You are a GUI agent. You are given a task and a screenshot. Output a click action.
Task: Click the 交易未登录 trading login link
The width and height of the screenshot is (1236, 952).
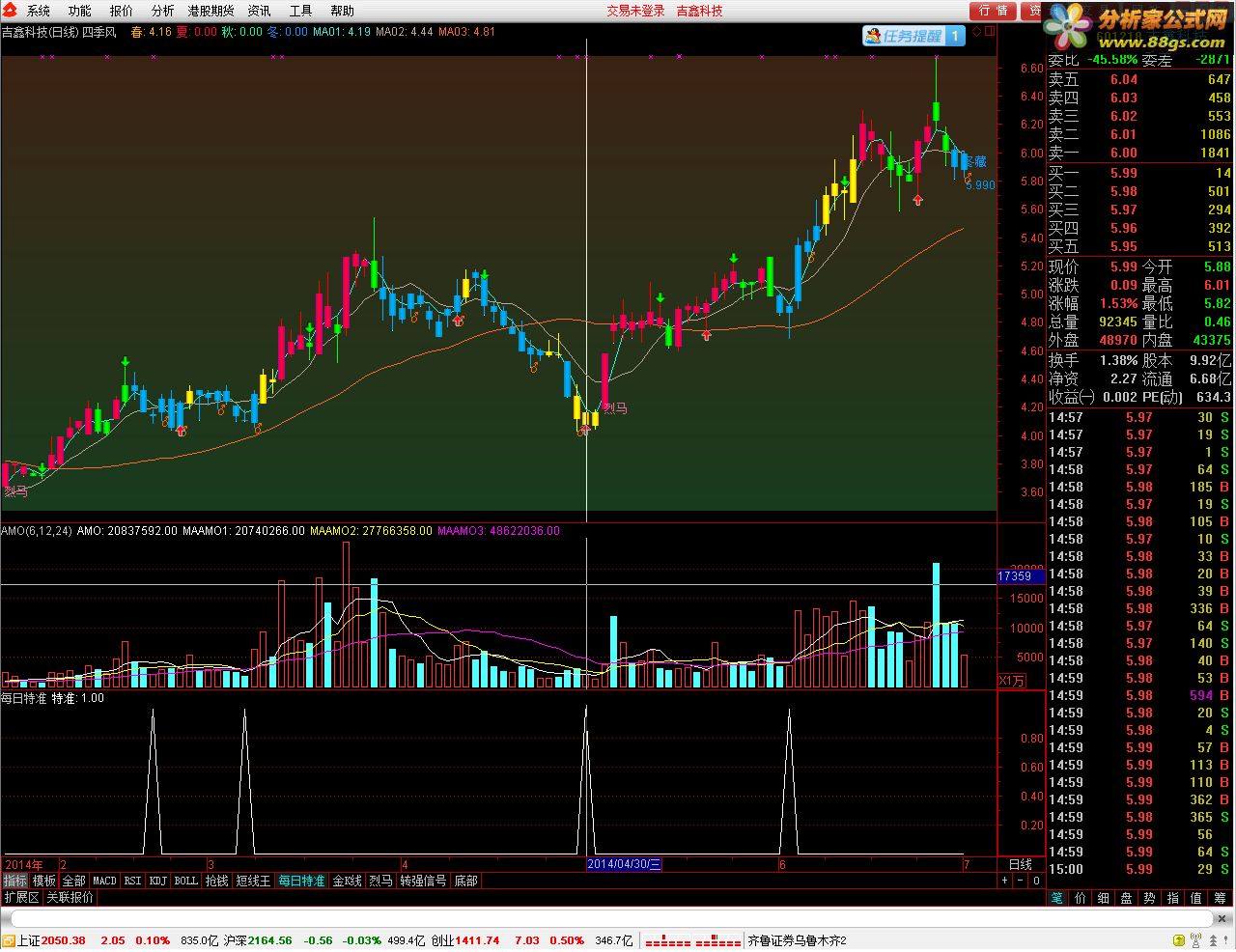(635, 11)
